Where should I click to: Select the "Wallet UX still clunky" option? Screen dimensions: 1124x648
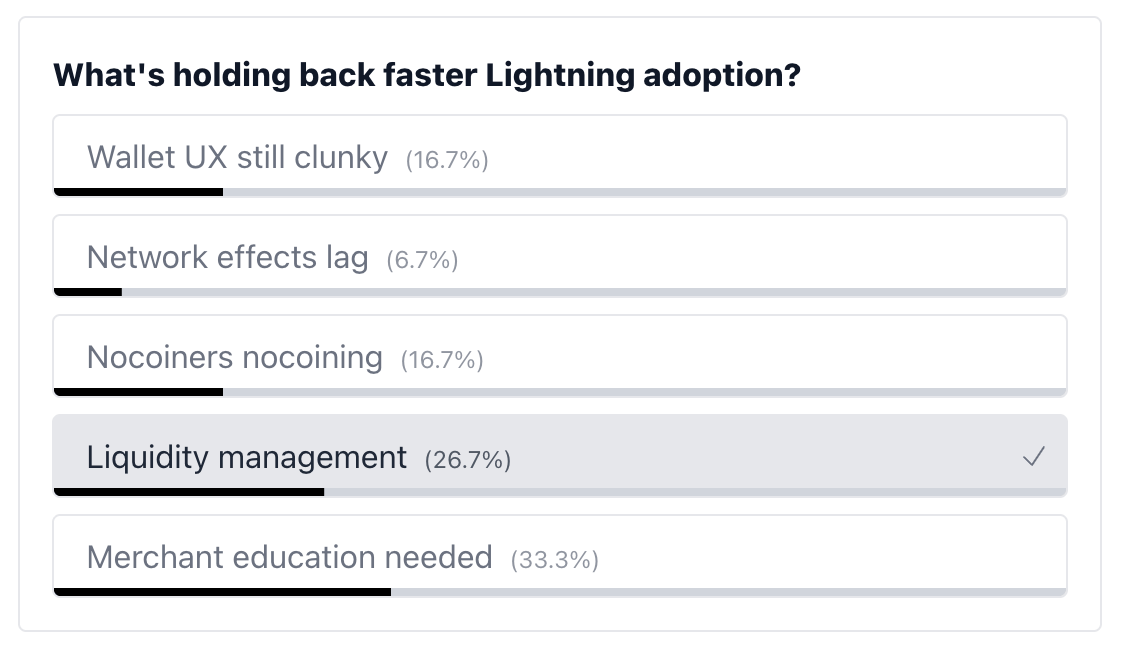pyautogui.click(x=237, y=157)
